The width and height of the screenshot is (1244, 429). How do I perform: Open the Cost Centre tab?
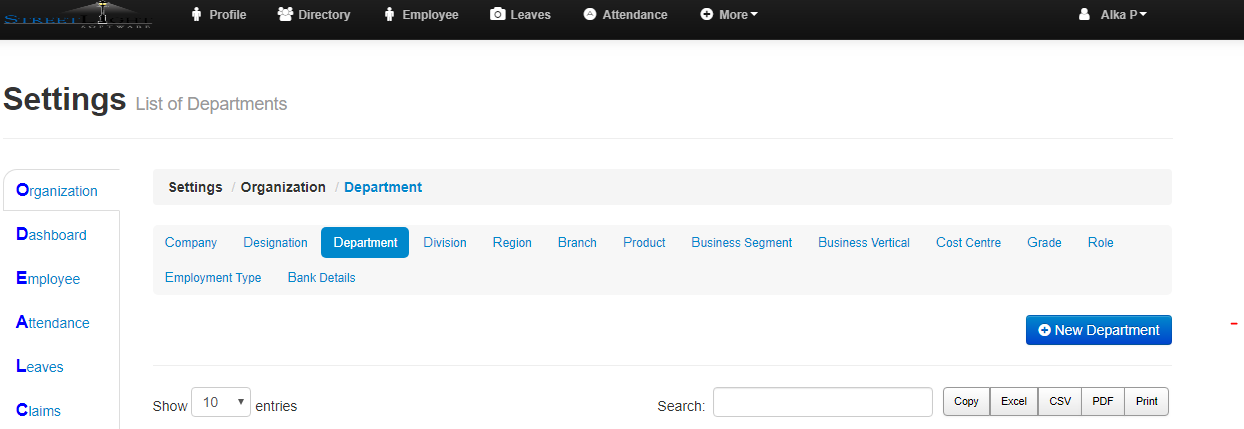[968, 242]
